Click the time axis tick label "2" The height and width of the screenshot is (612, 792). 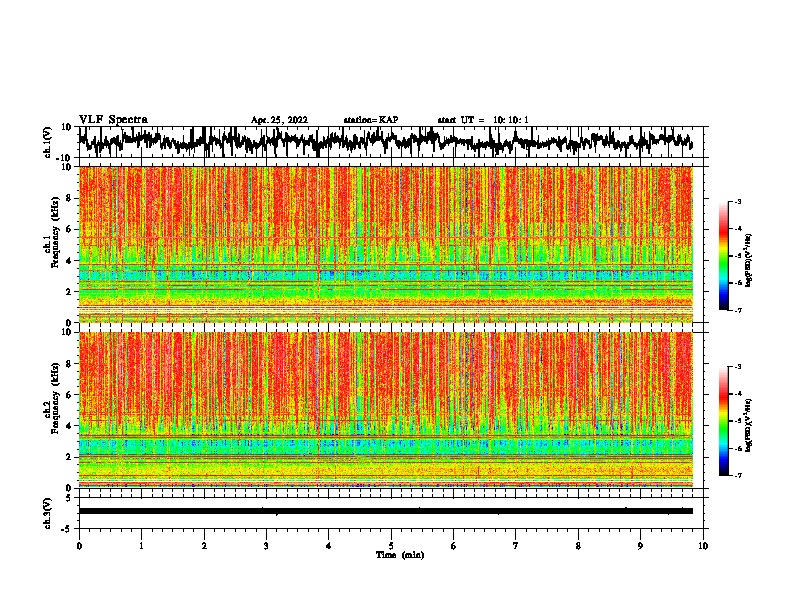click(x=204, y=546)
